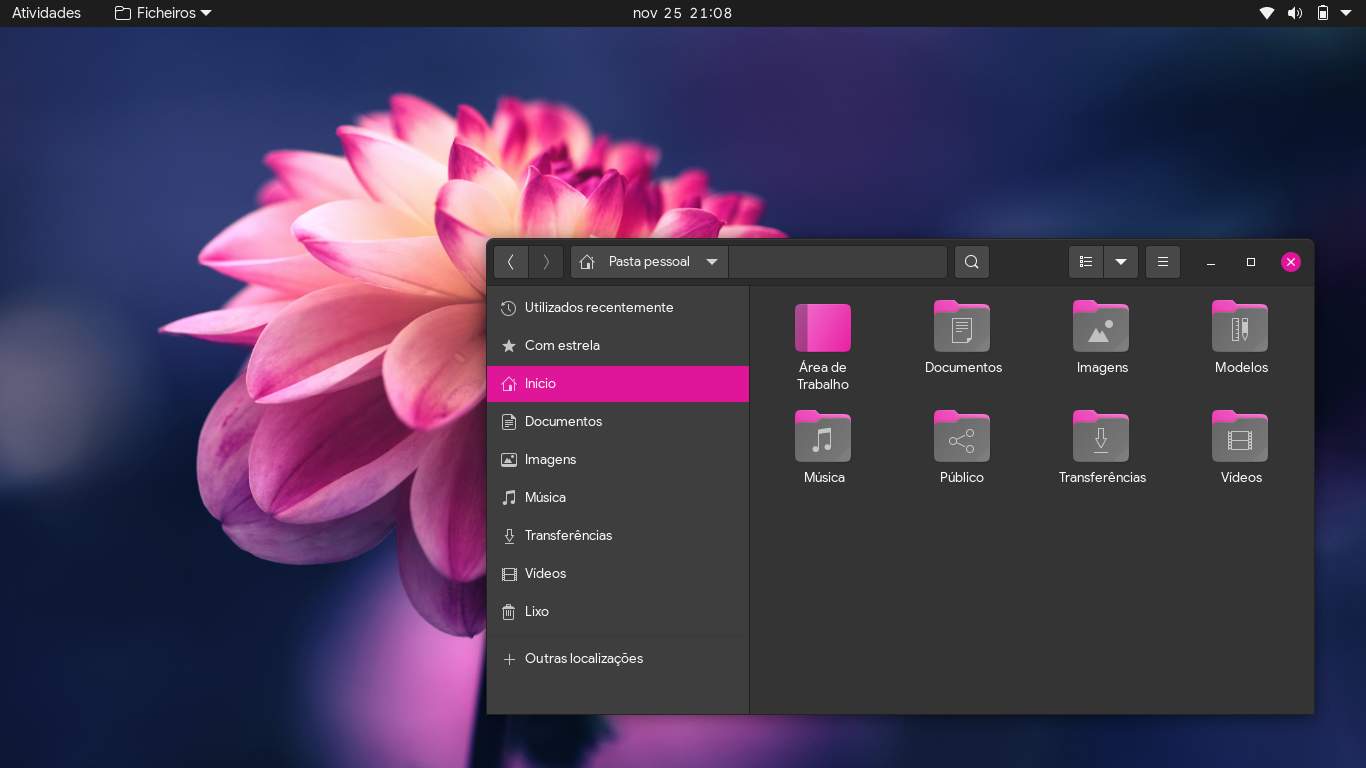This screenshot has height=768, width=1366.
Task: Expand the Pasta pessoal path dropdown
Action: [711, 262]
